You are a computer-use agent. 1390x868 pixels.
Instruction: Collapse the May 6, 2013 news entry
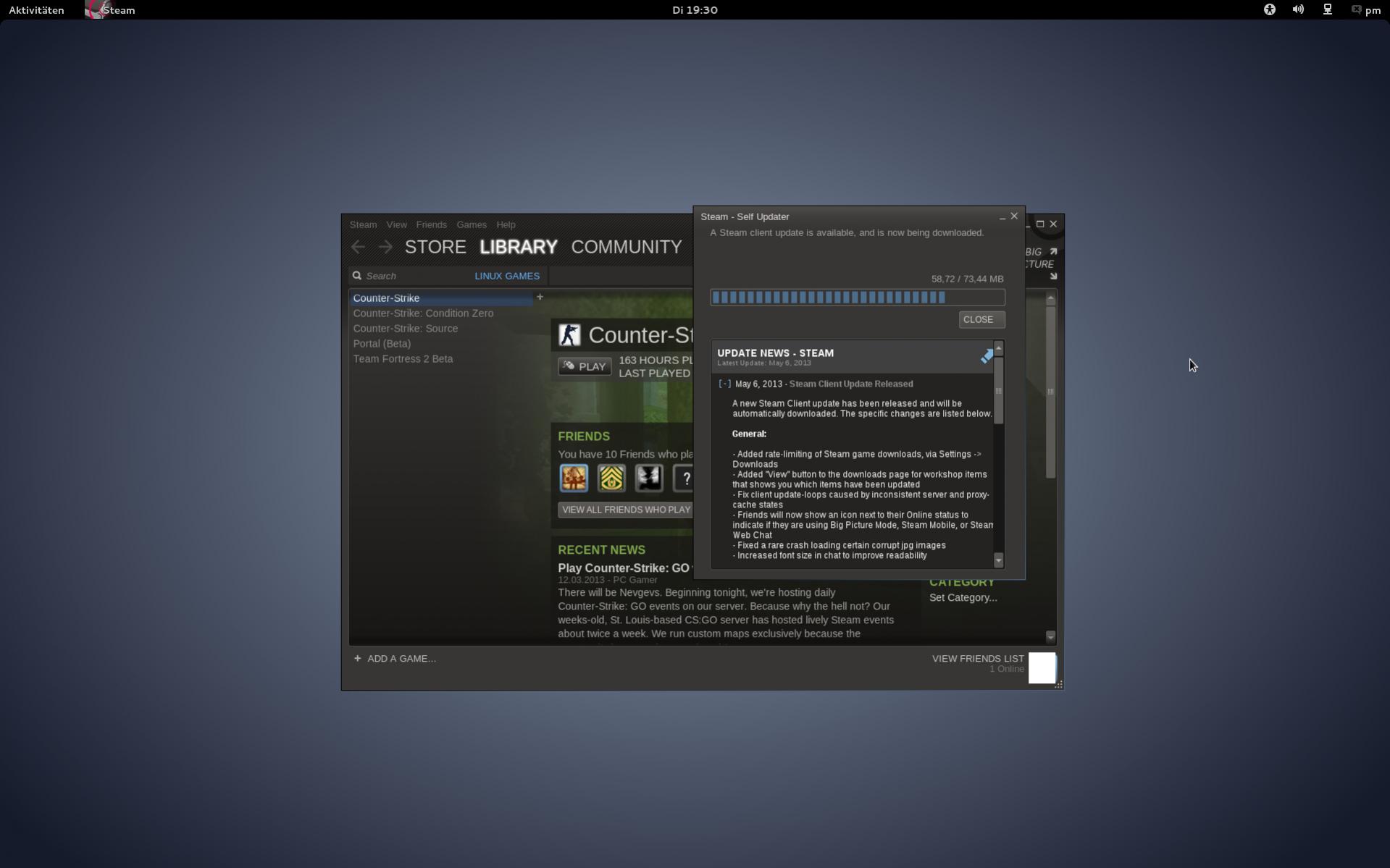724,384
